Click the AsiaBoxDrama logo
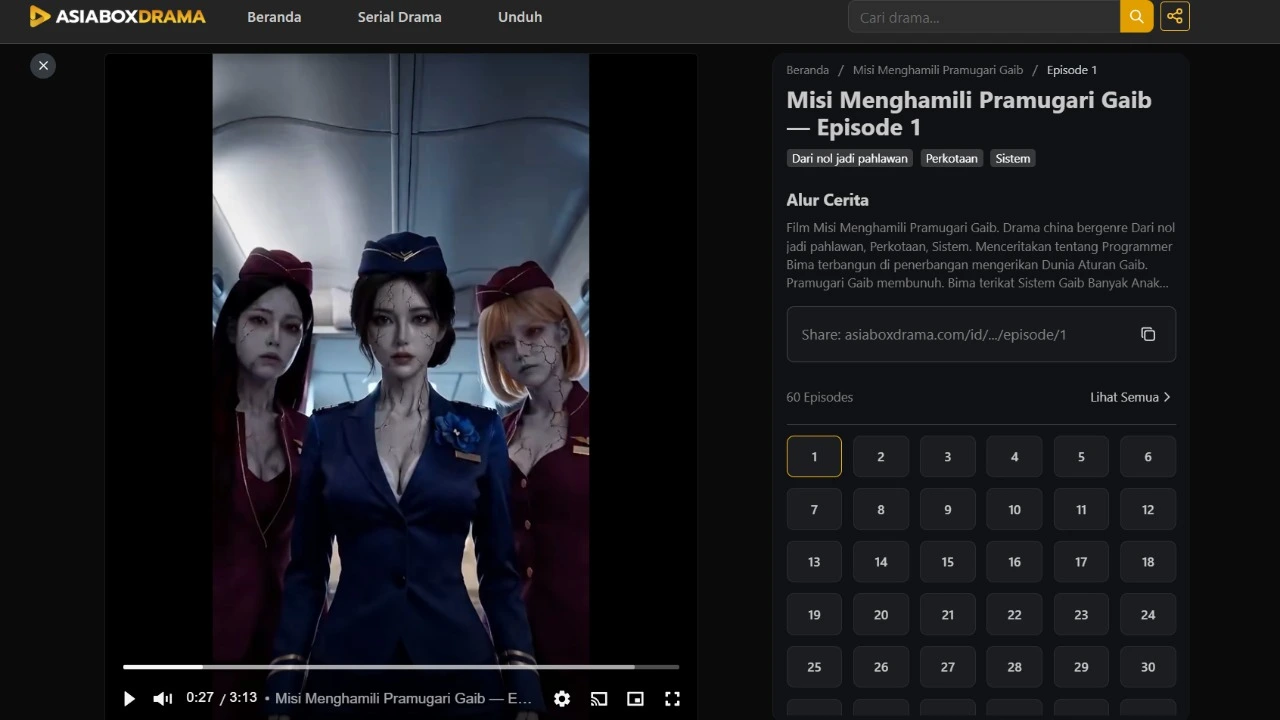1280x720 pixels. pos(117,16)
